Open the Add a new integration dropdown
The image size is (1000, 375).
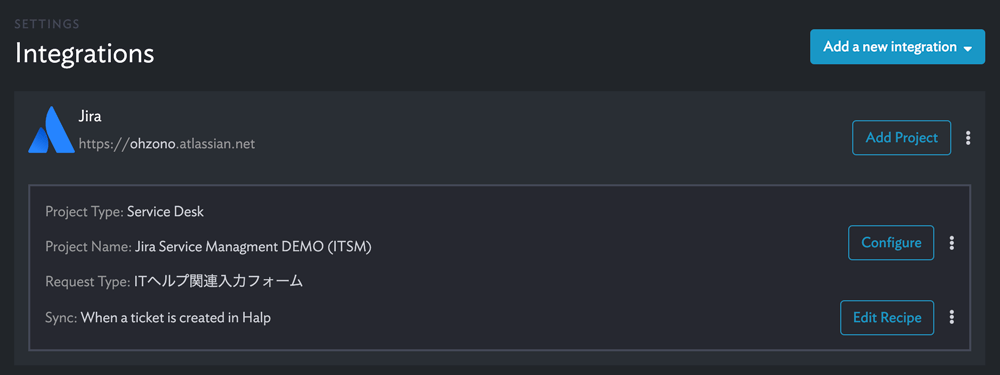(897, 47)
